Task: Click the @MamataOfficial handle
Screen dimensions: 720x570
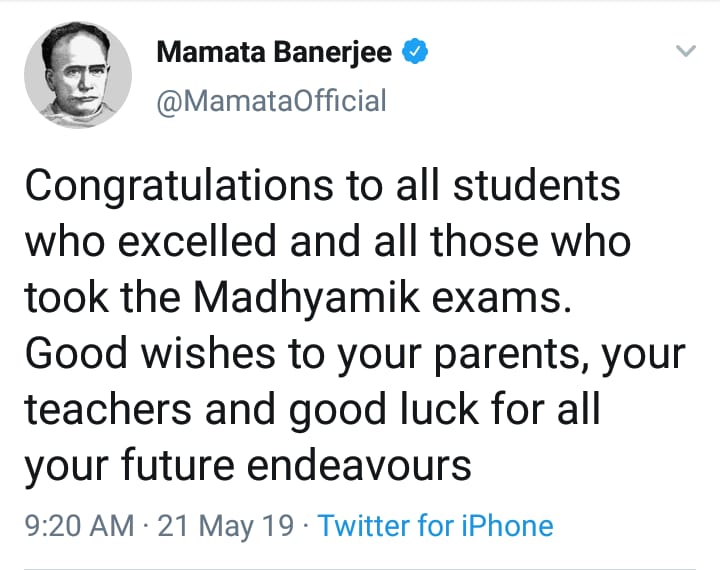Action: coord(271,101)
